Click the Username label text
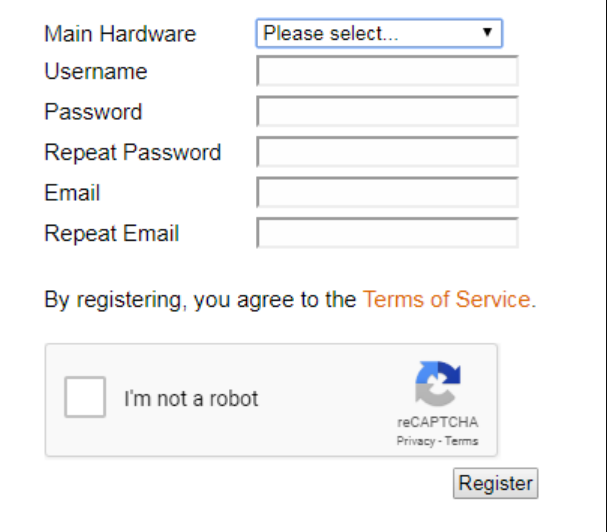The height and width of the screenshot is (532, 607). [x=96, y=71]
